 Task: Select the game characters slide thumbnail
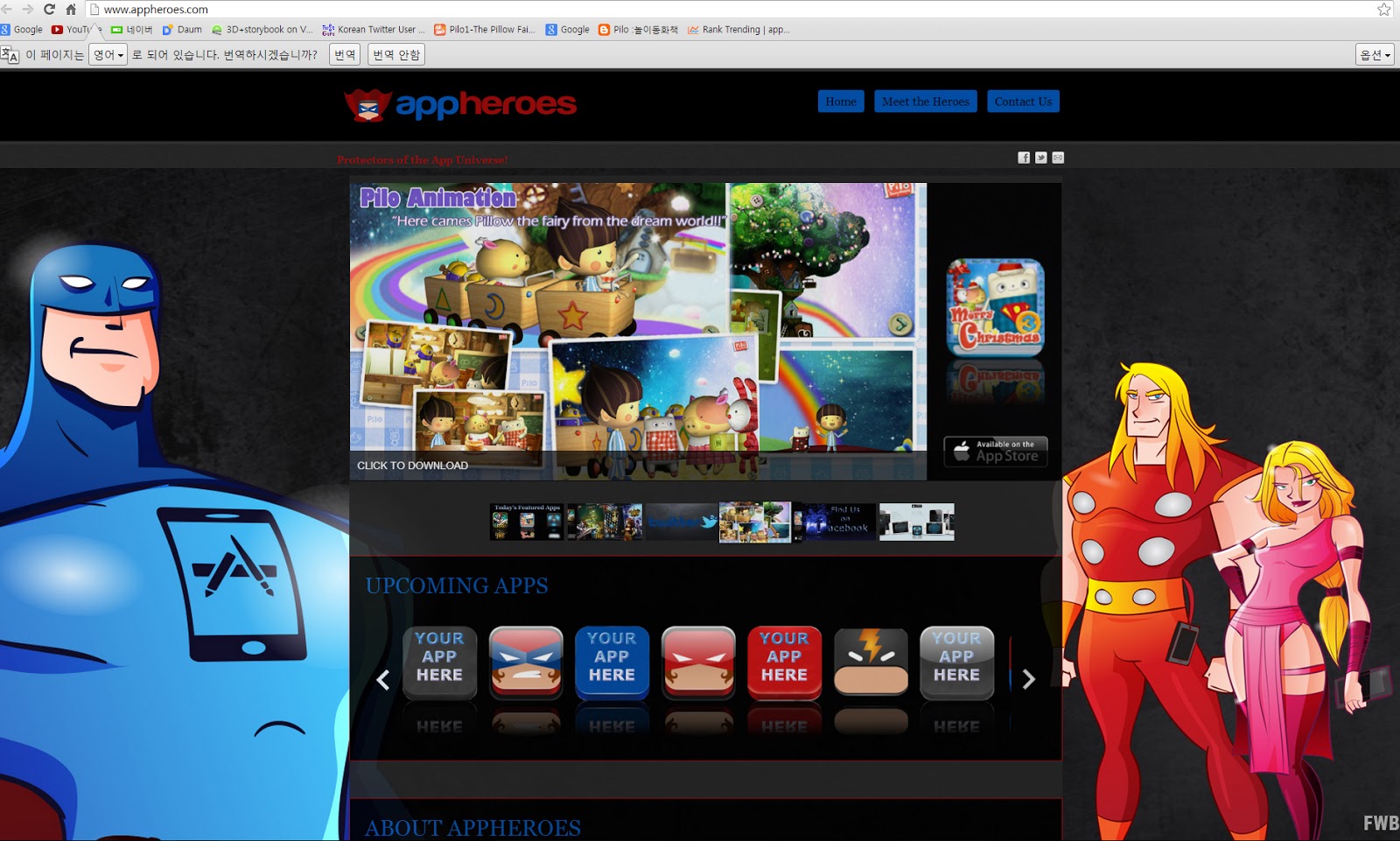(605, 522)
